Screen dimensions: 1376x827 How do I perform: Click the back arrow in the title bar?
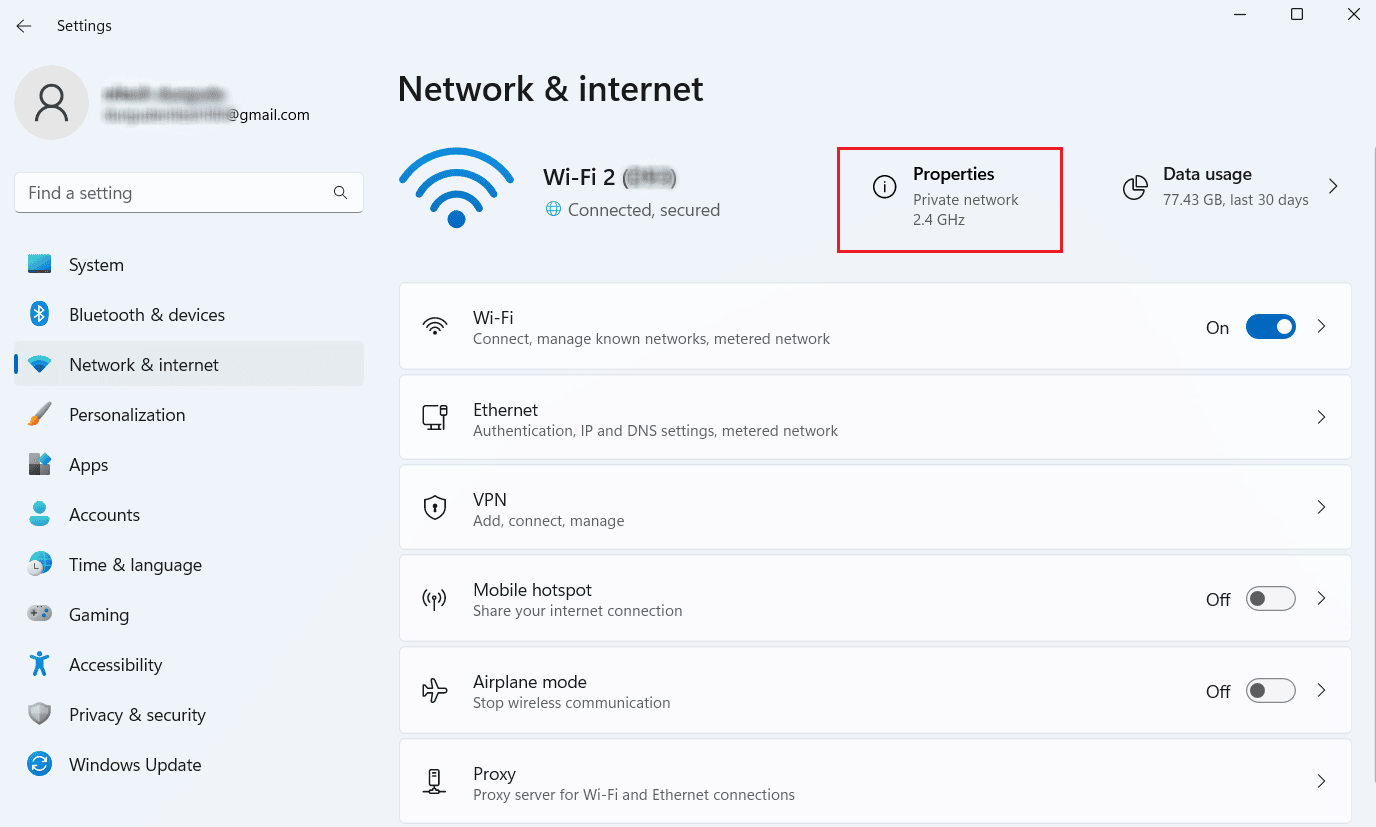click(23, 25)
